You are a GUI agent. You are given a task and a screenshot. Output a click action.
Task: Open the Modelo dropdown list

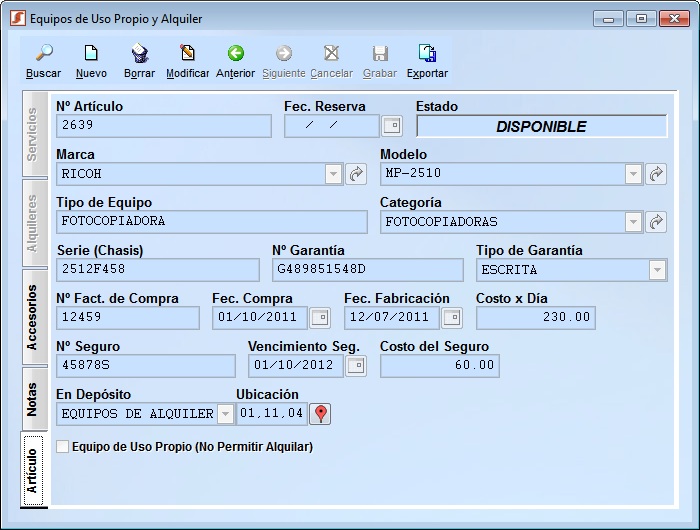pyautogui.click(x=633, y=174)
